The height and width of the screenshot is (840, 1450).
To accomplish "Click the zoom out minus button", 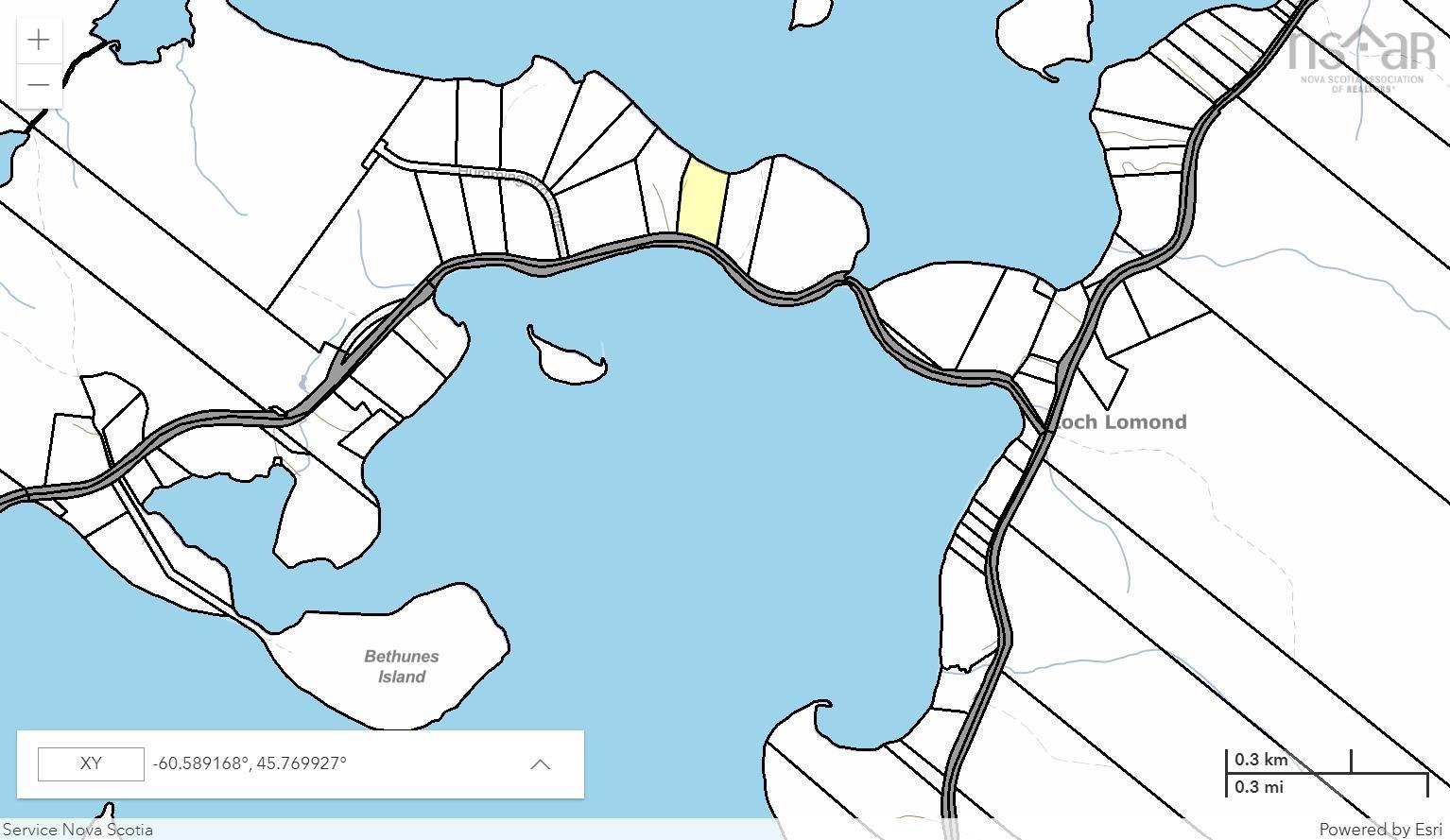I will pos(39,85).
